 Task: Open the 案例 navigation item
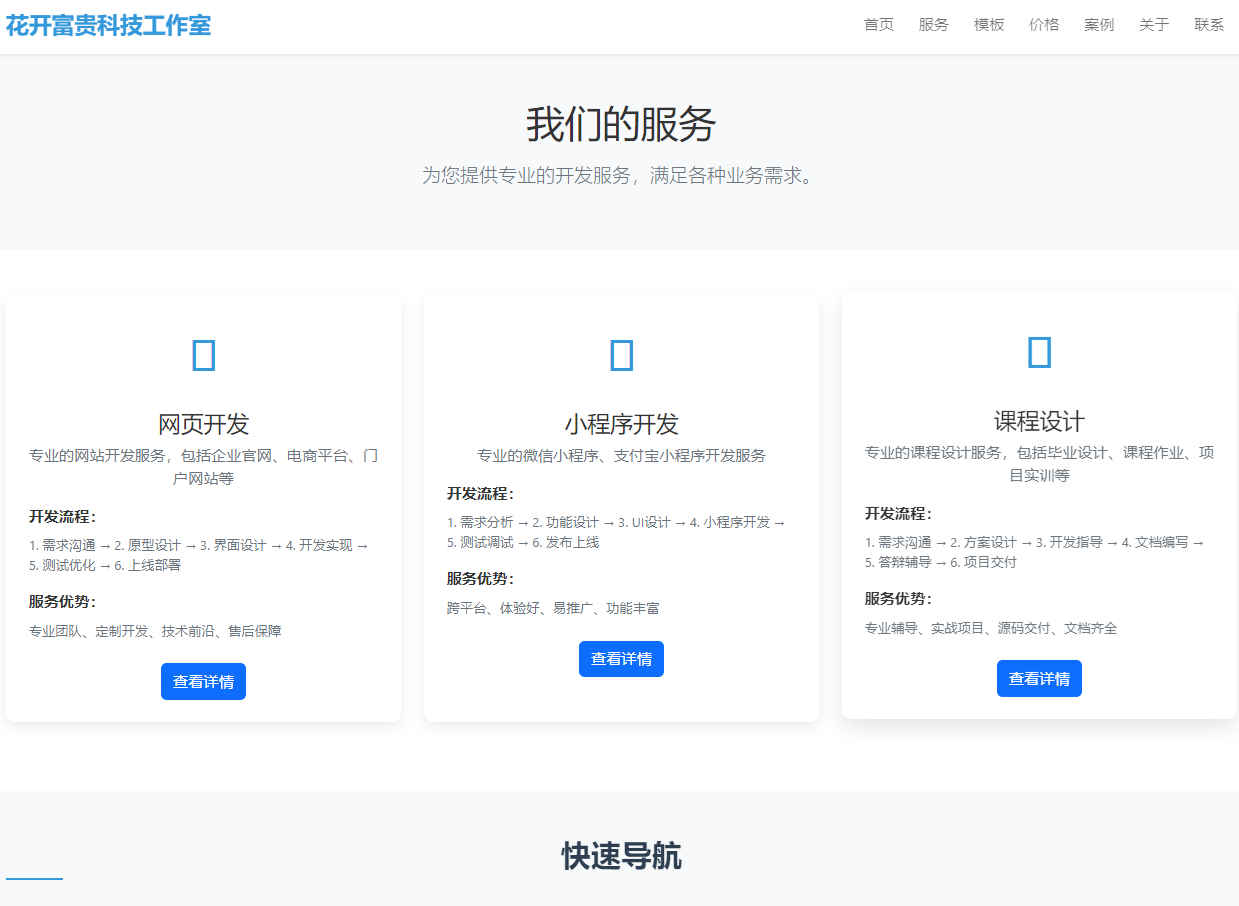(x=1098, y=24)
